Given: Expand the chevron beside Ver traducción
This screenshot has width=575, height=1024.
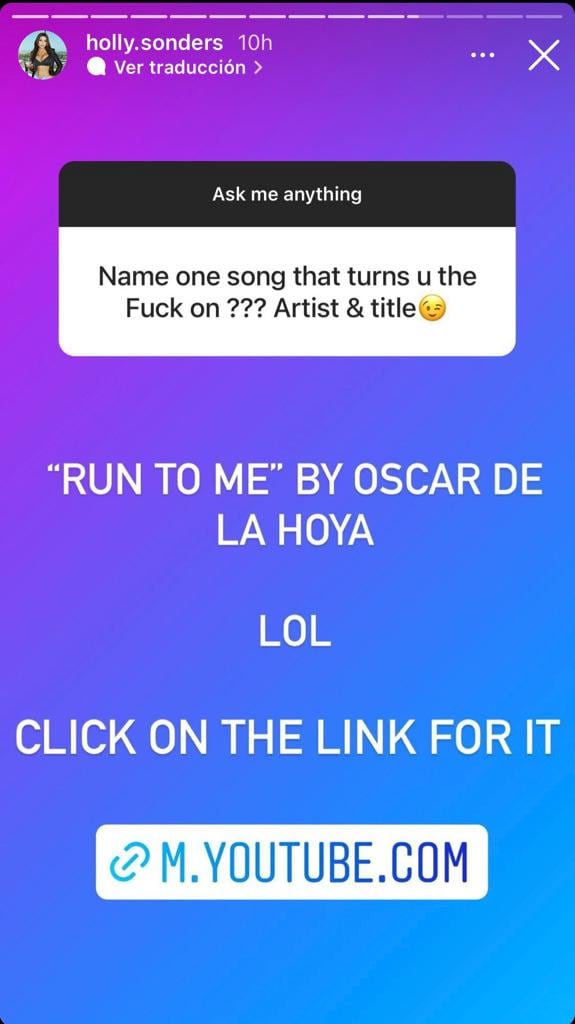Looking at the screenshot, I should 257,67.
